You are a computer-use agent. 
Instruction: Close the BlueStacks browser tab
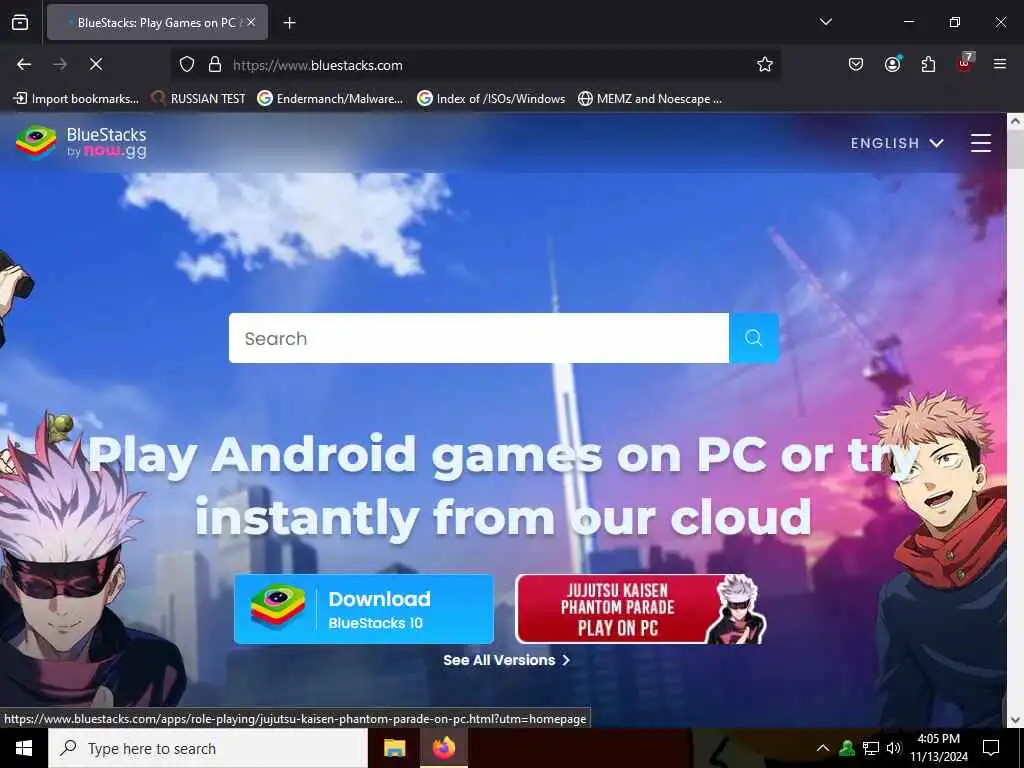click(251, 22)
